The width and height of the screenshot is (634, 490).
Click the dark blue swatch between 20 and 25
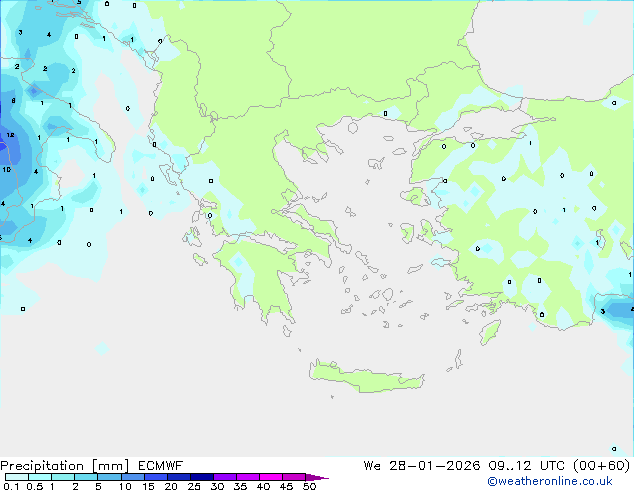tap(179, 477)
